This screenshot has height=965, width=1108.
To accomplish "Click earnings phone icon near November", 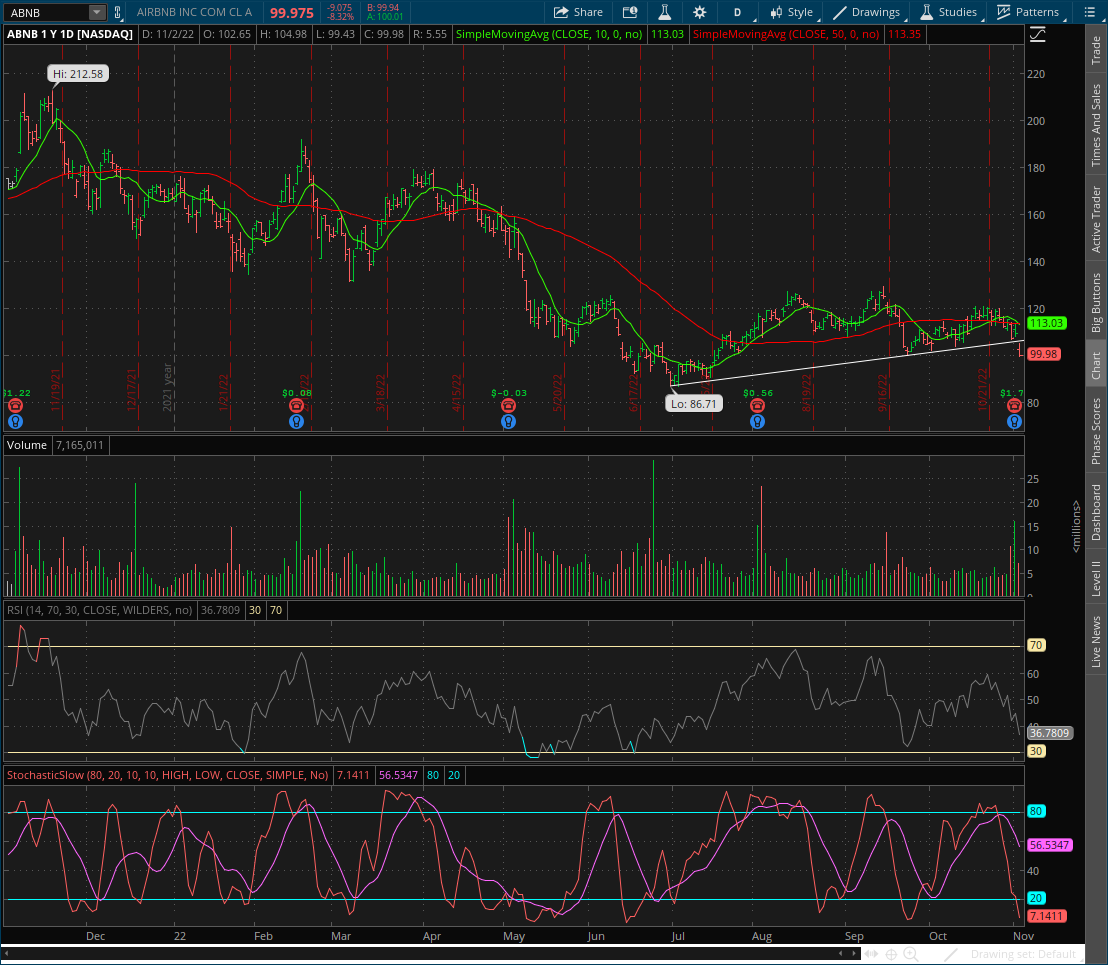I will point(1014,405).
